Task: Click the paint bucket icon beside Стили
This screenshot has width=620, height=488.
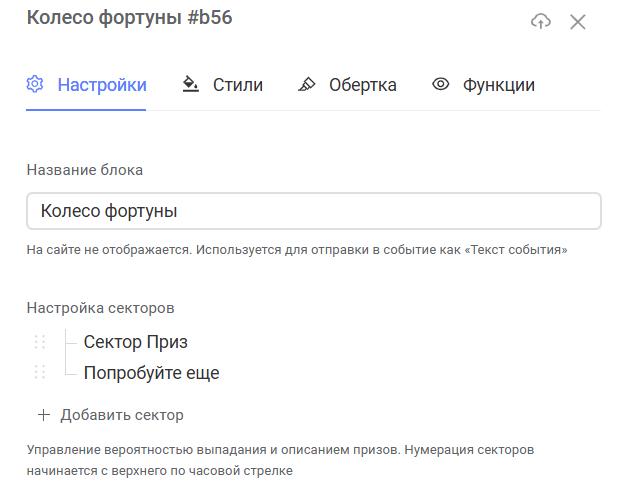Action: click(191, 84)
